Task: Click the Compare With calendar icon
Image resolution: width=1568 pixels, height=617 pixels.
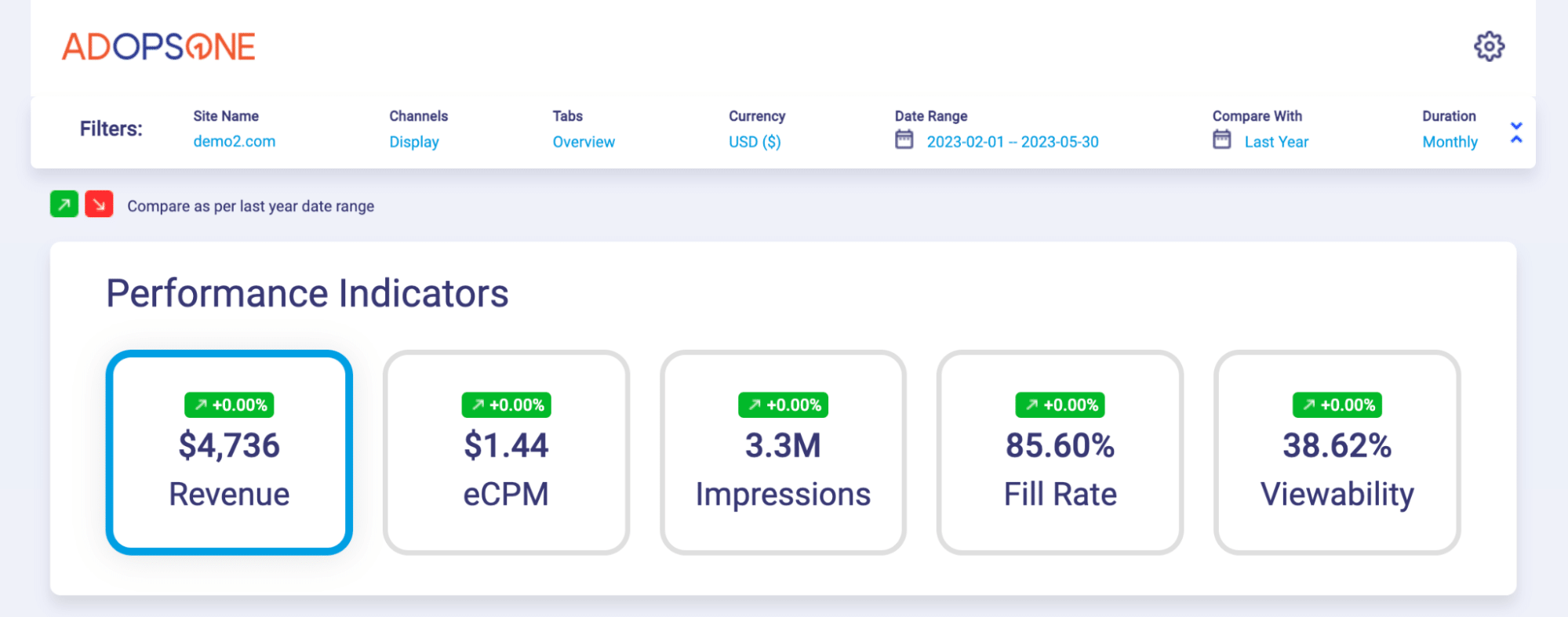Action: [x=1221, y=140]
